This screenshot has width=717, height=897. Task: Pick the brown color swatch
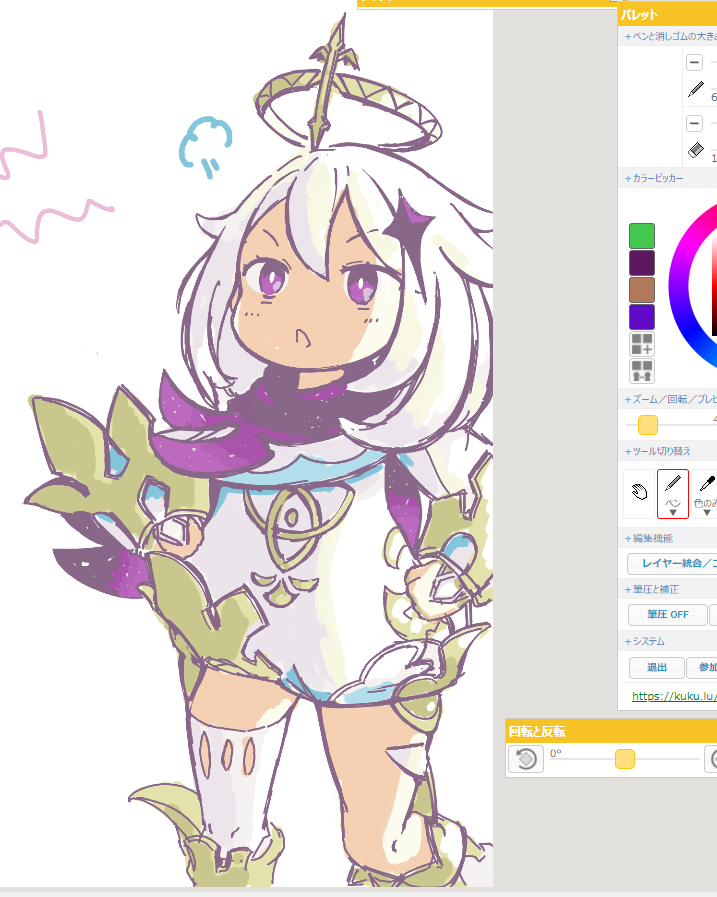[x=641, y=289]
